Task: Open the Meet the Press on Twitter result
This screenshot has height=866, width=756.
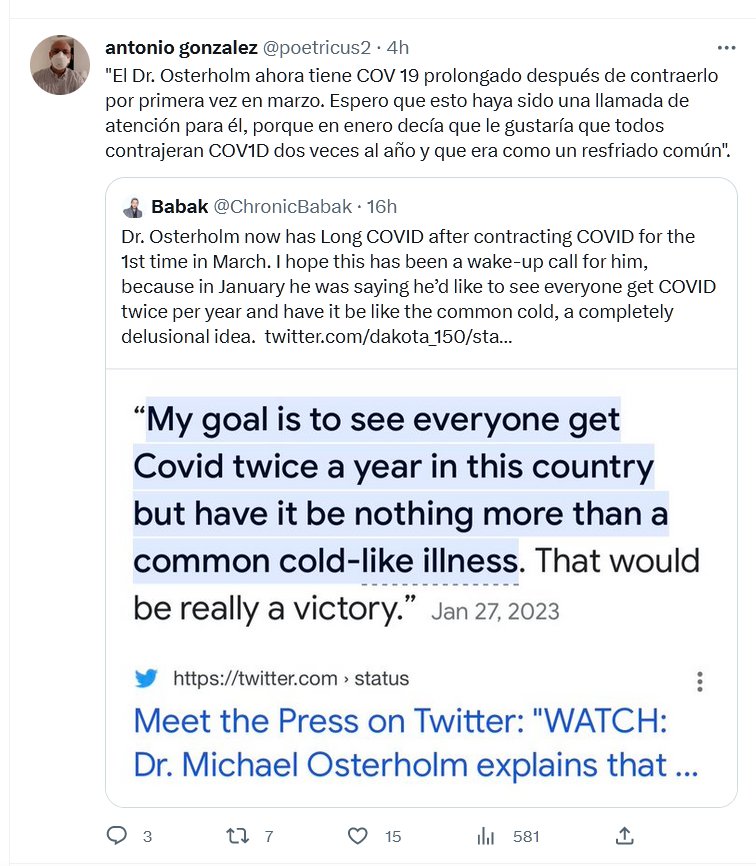Action: 415,742
